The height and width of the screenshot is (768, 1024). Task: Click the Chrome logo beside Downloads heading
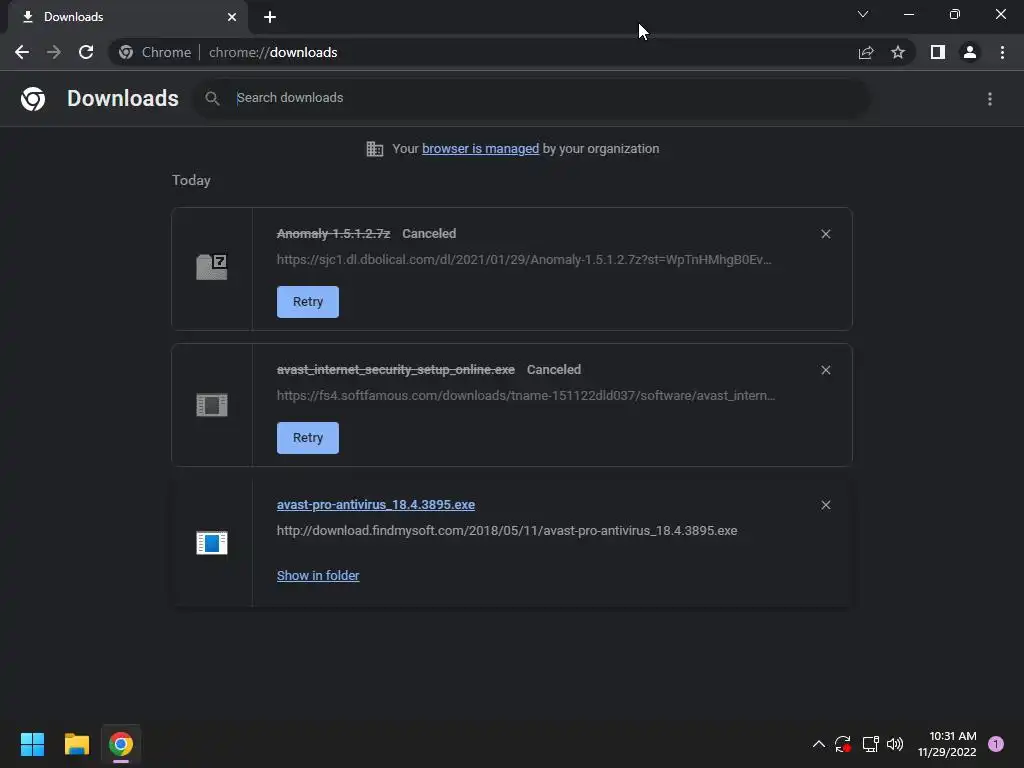pyautogui.click(x=33, y=99)
